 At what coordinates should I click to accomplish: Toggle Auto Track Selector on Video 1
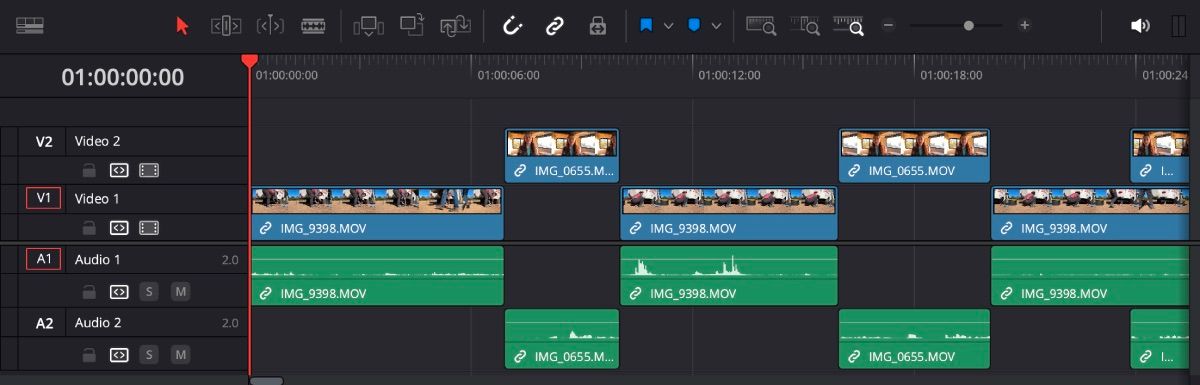(118, 228)
